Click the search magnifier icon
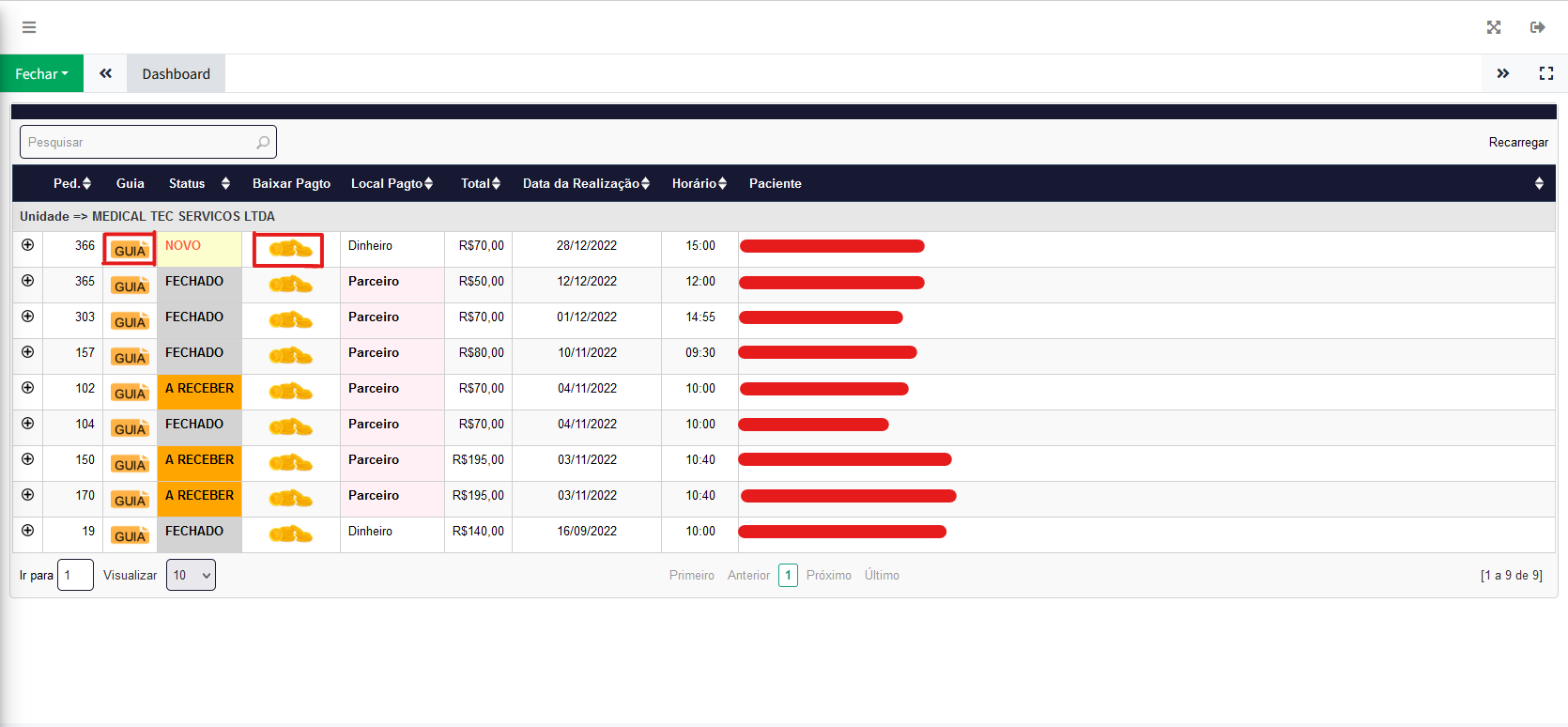Viewport: 1568px width, 727px height. tap(263, 143)
